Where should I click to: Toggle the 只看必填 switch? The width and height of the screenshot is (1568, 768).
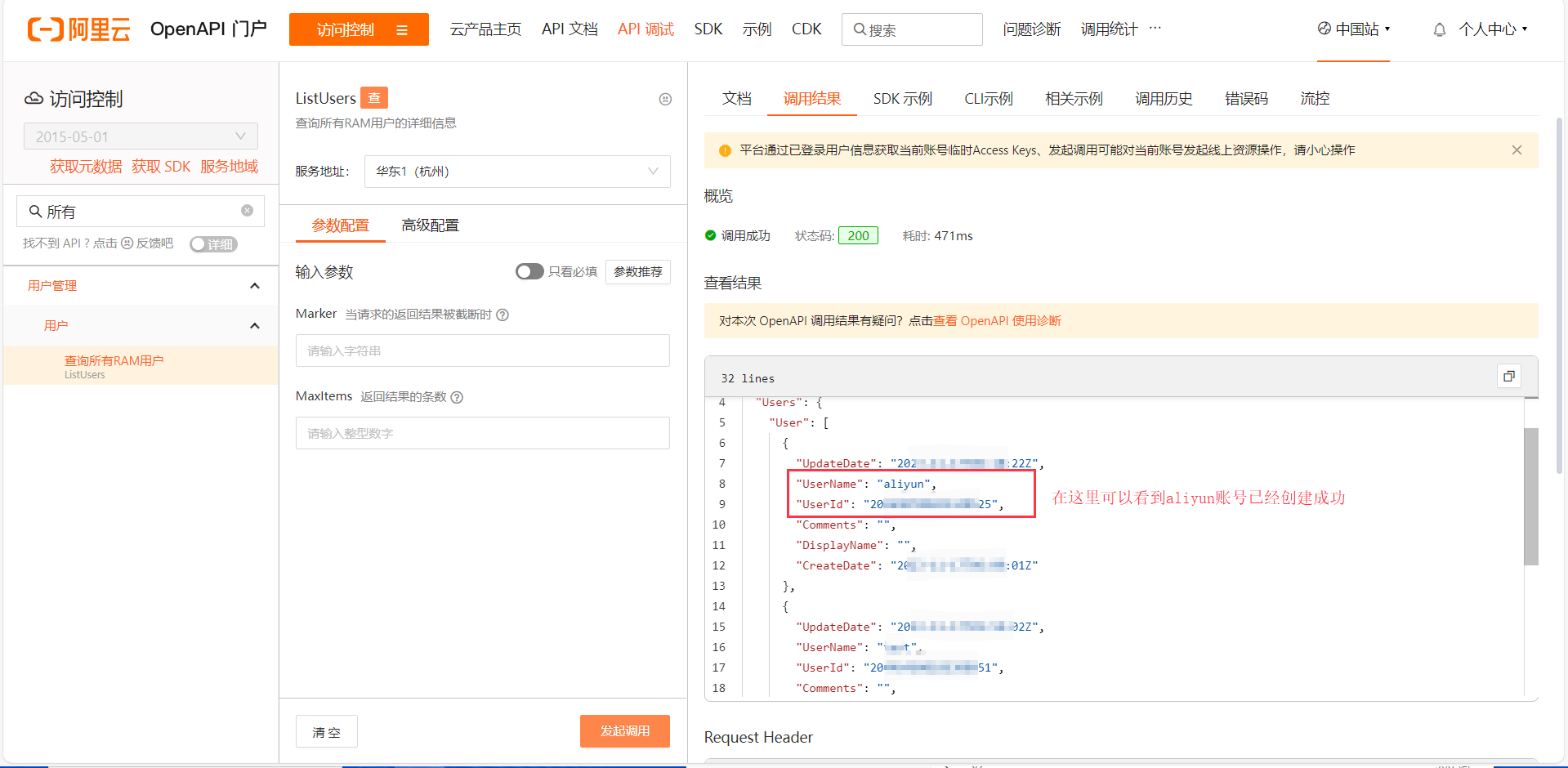click(x=529, y=271)
